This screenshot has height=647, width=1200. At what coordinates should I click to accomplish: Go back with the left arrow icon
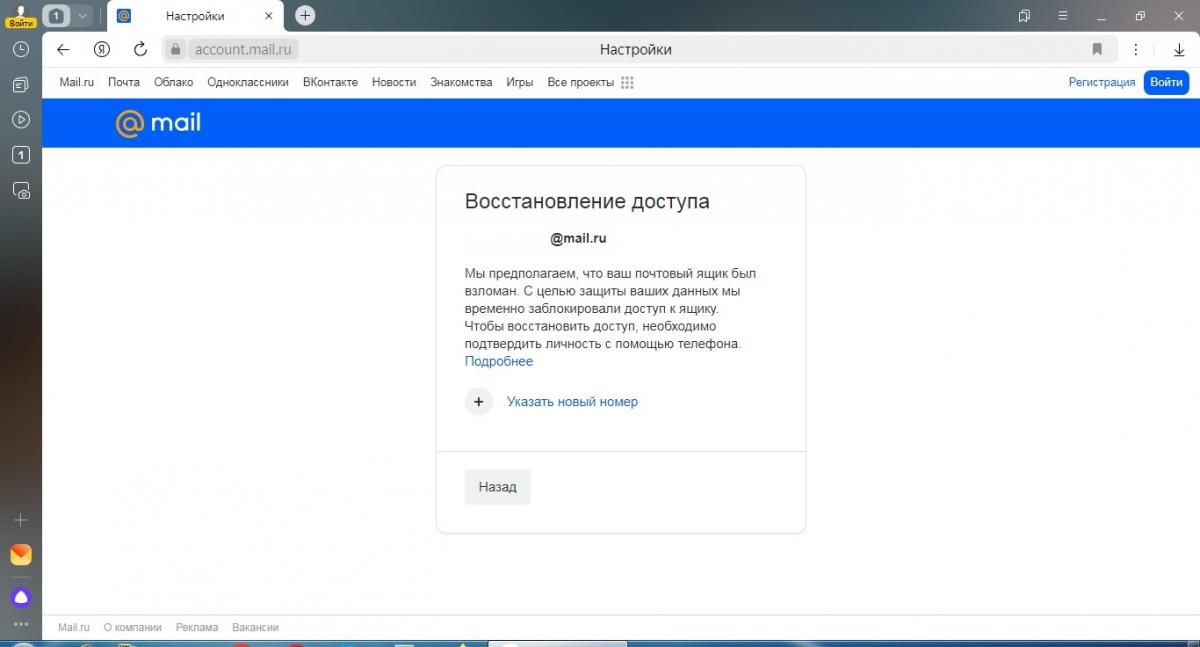pos(63,49)
